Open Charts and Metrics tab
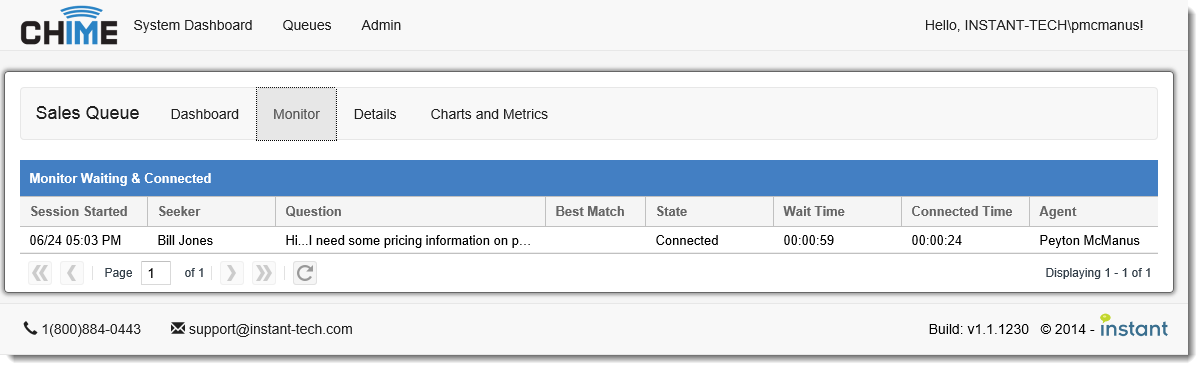This screenshot has height=370, width=1203. (489, 114)
